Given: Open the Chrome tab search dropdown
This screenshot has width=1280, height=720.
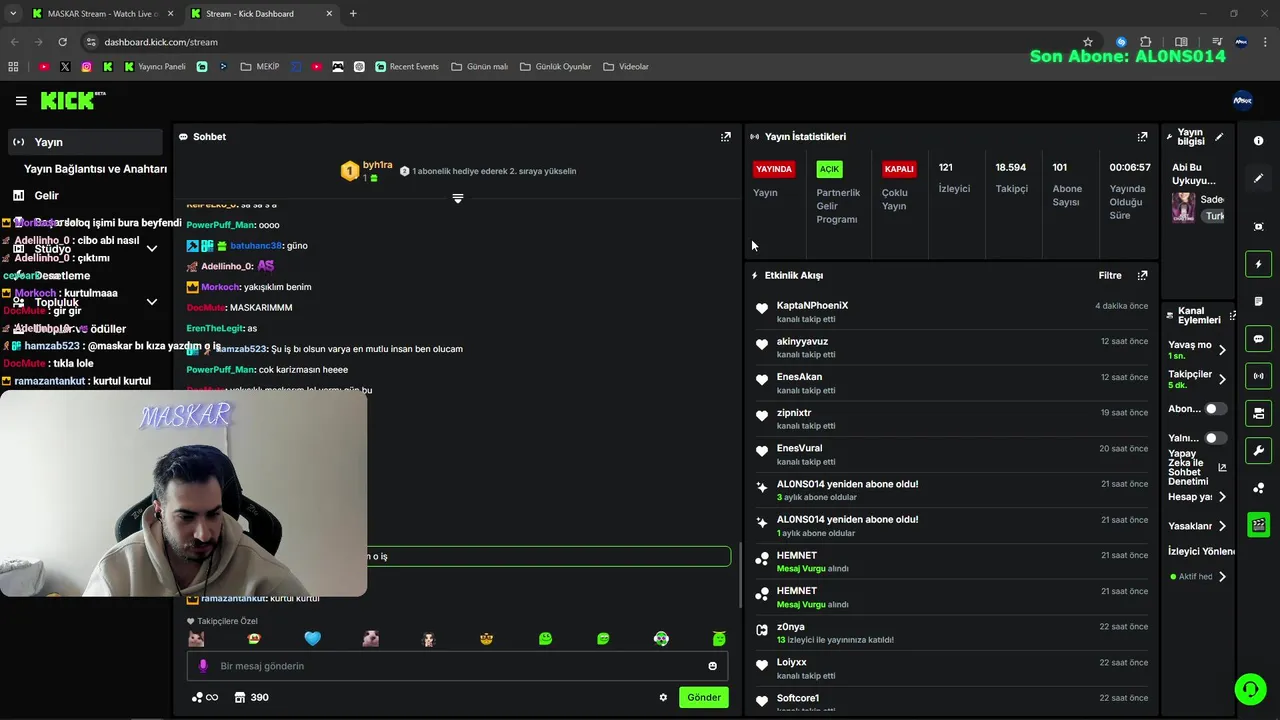Looking at the screenshot, I should [13, 14].
